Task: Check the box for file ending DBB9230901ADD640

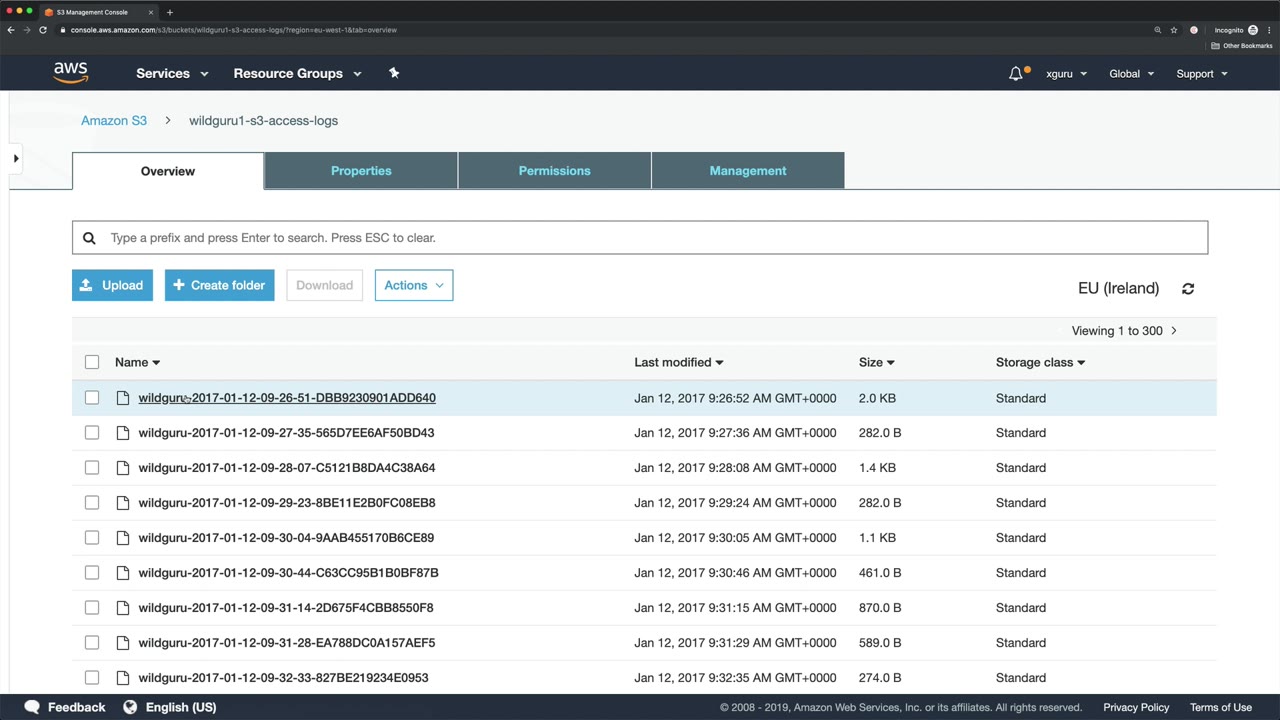Action: click(92, 398)
